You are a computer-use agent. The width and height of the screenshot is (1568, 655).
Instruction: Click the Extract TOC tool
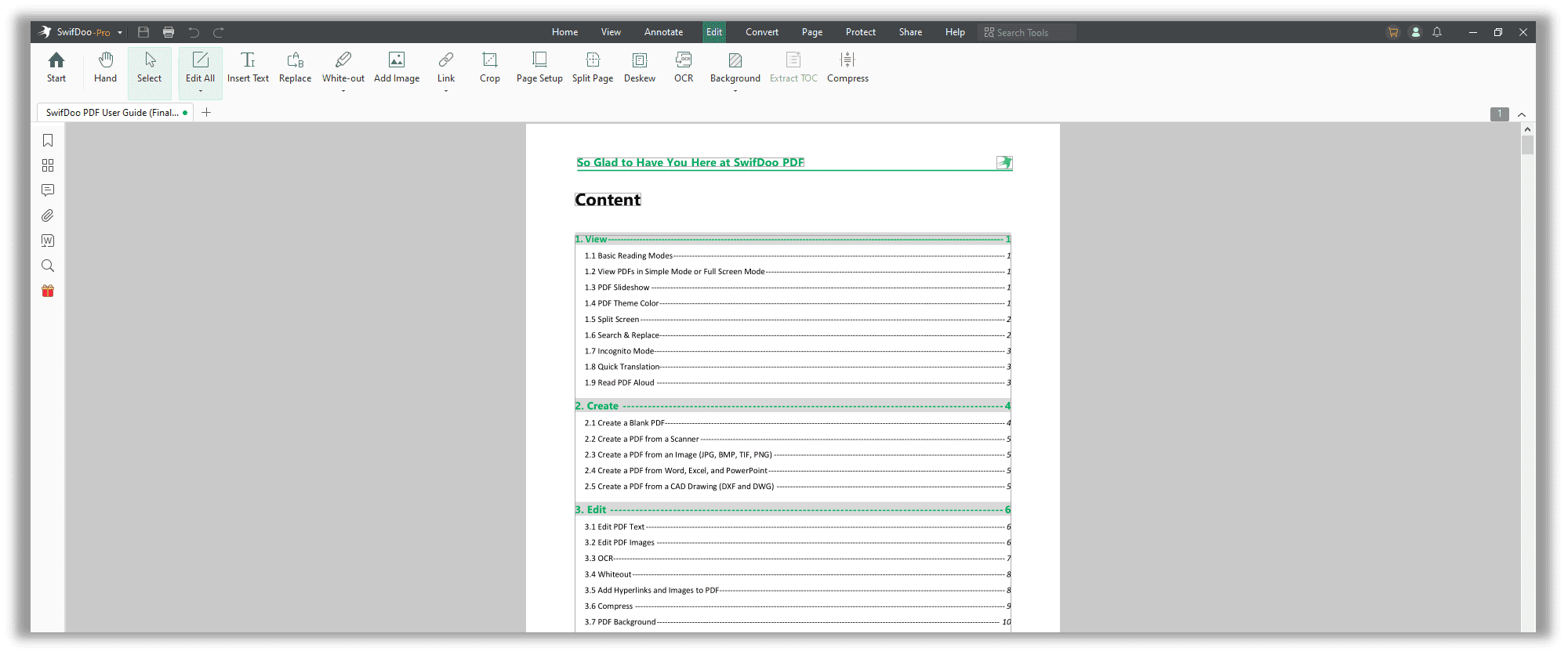[x=793, y=67]
